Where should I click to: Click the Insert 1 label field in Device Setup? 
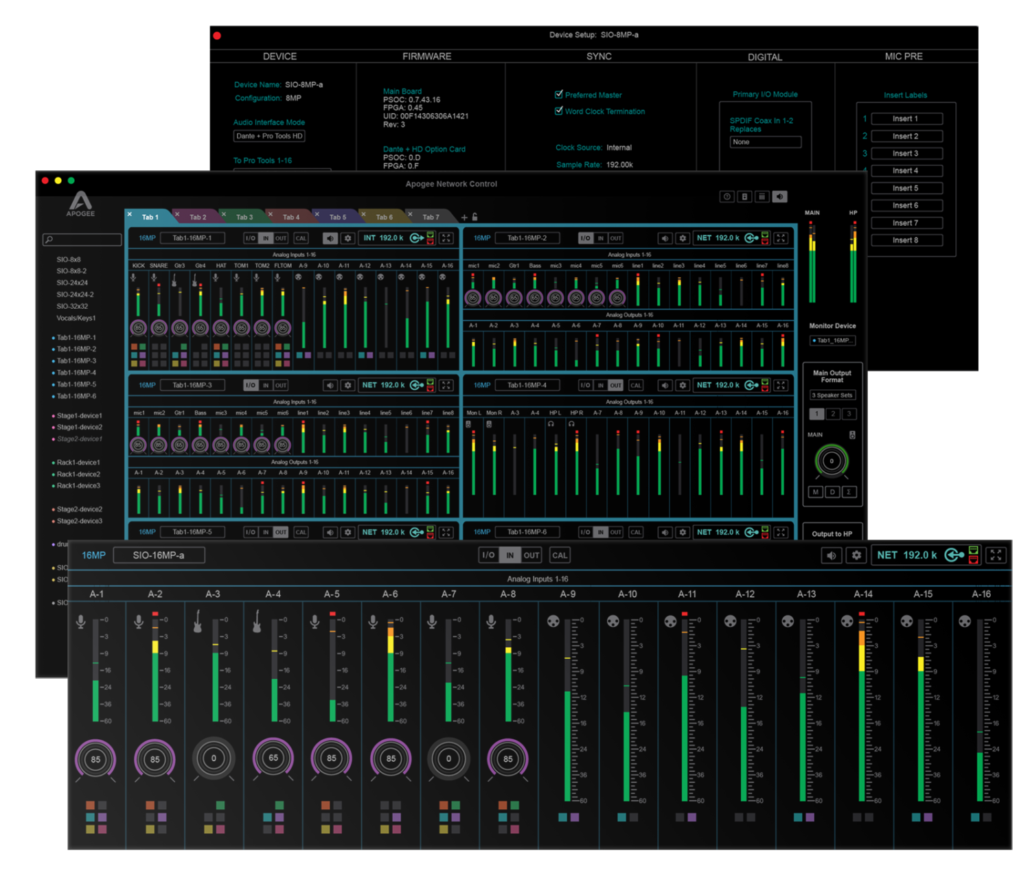pos(906,119)
